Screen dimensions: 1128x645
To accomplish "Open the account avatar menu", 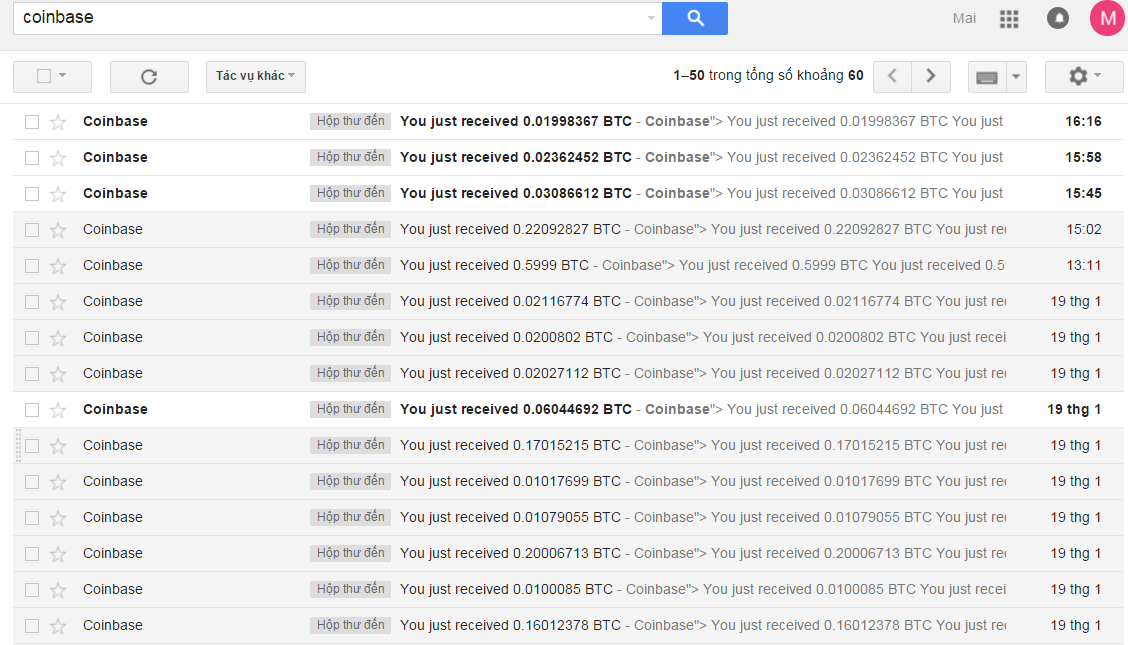I will (x=1107, y=18).
